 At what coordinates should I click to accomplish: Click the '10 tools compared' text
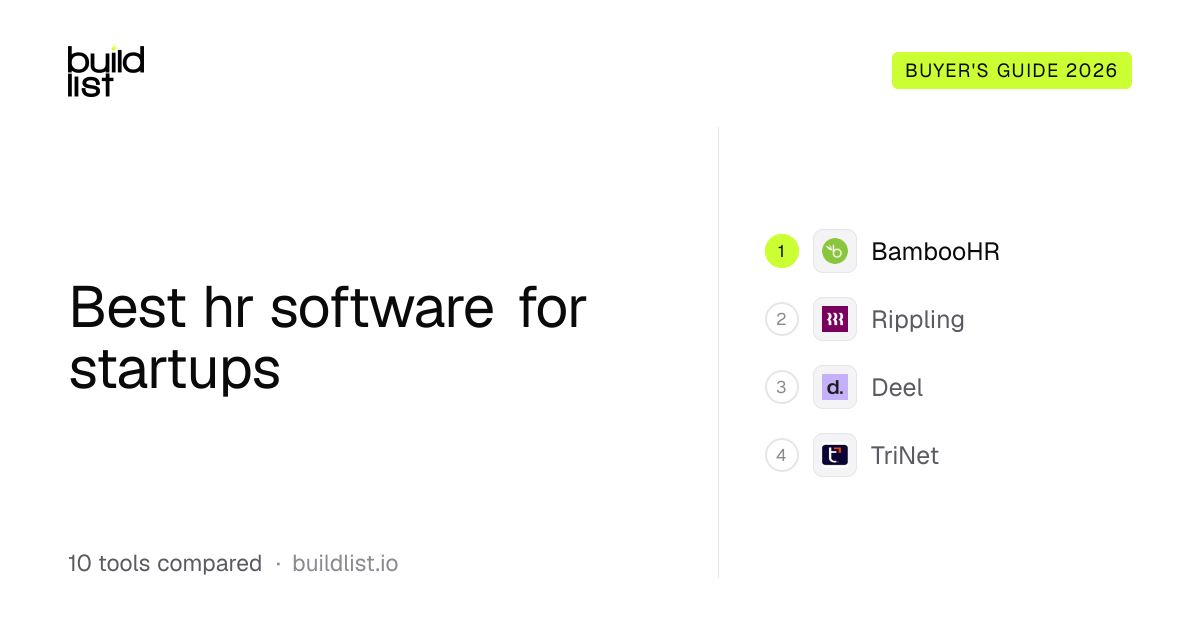165,564
